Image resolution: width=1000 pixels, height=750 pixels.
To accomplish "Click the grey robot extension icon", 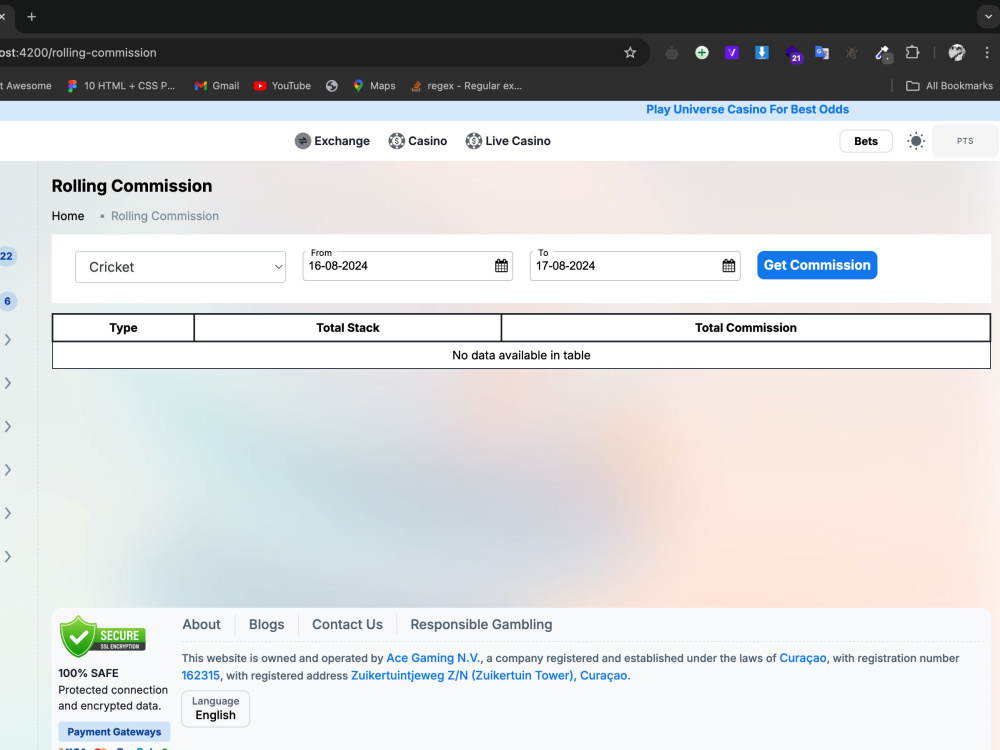I will coord(672,53).
